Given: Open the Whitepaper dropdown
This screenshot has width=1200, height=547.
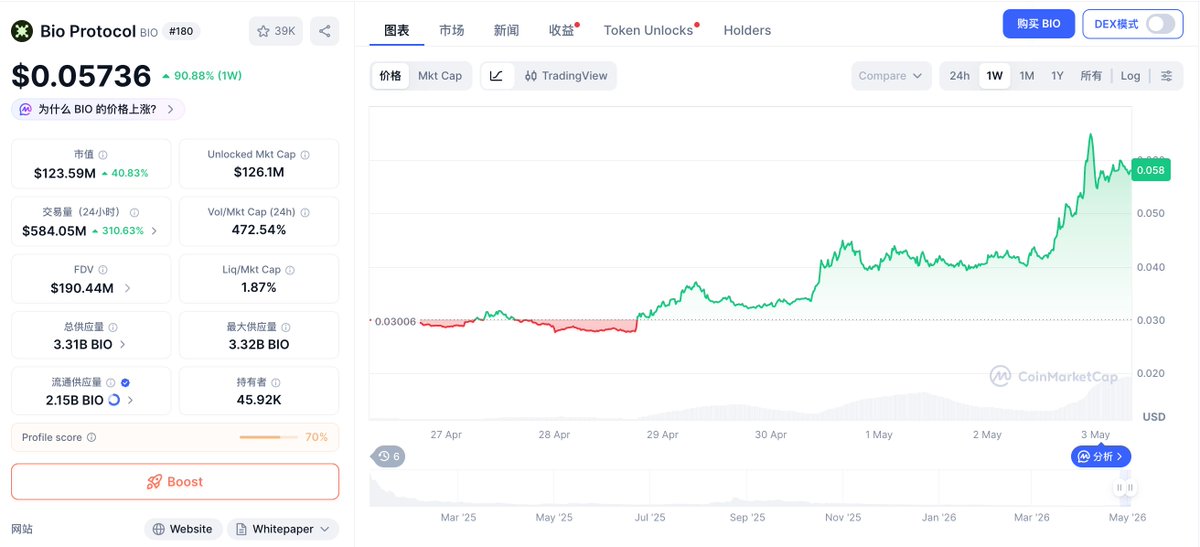Looking at the screenshot, I should [x=283, y=529].
